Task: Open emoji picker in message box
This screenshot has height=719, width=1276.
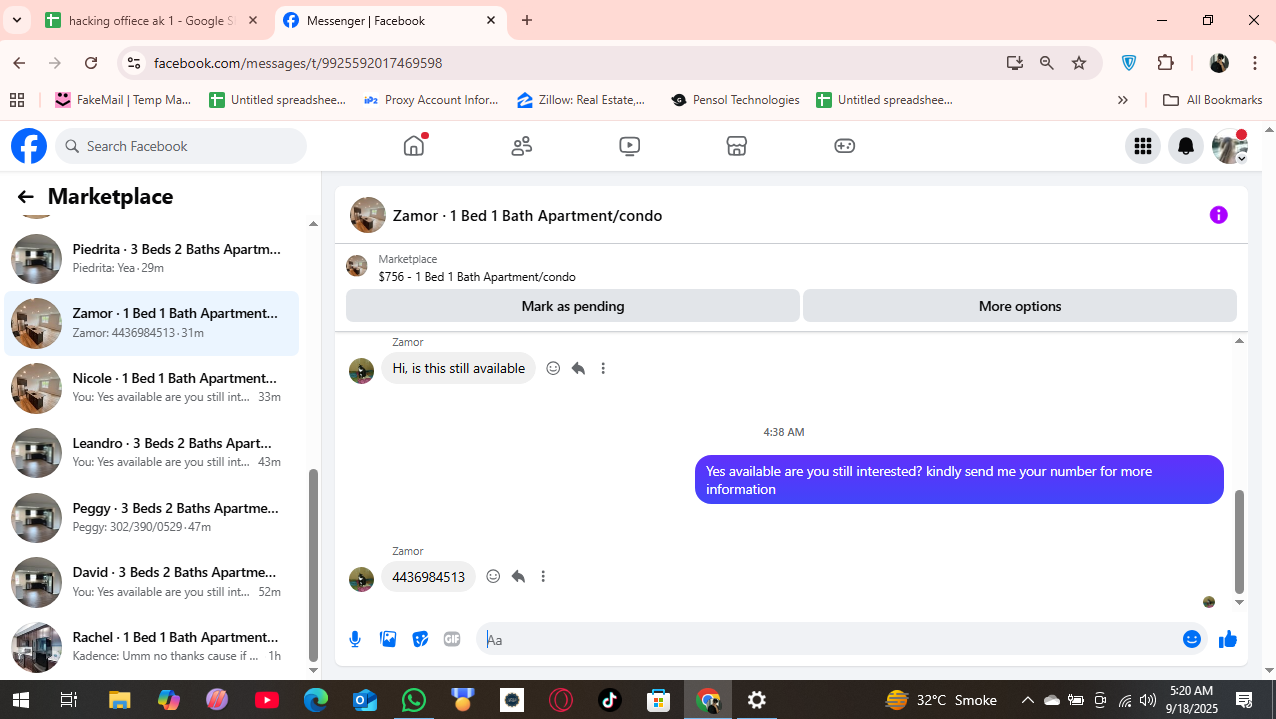Action: click(x=1192, y=639)
